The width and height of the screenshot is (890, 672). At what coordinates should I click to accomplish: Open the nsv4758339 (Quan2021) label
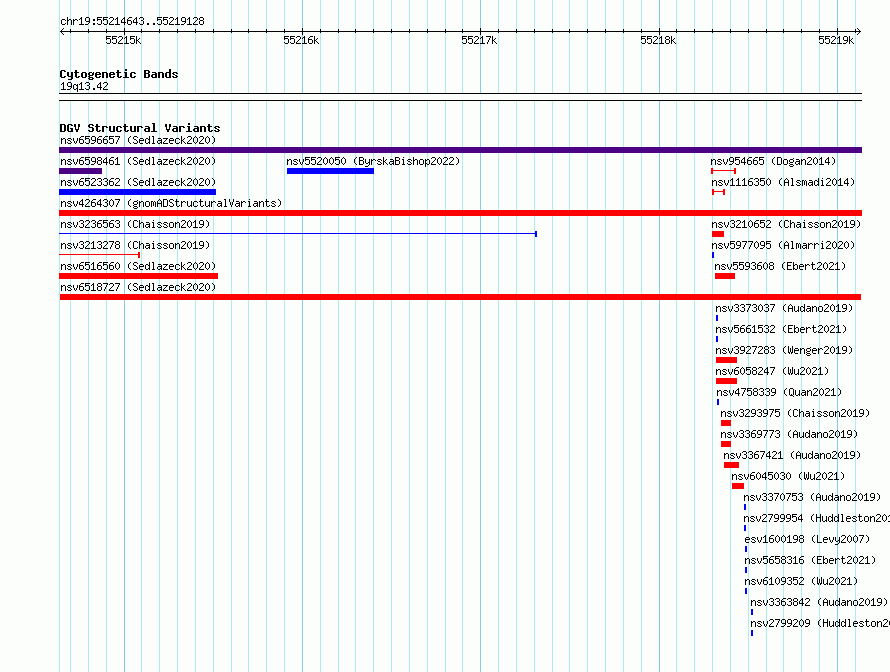(x=779, y=392)
